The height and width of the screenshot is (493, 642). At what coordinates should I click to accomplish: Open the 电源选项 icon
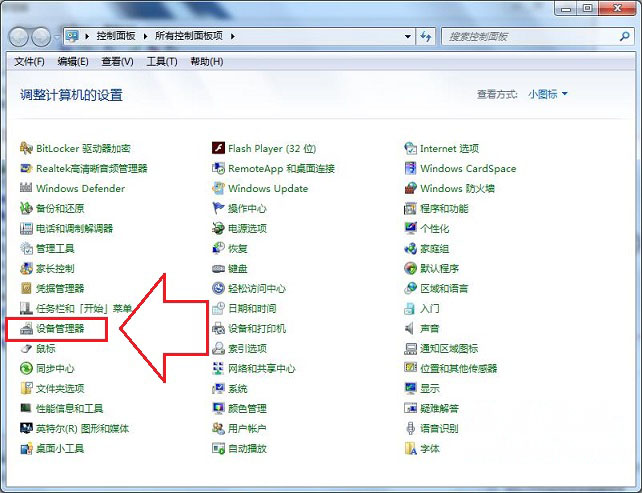[218, 228]
